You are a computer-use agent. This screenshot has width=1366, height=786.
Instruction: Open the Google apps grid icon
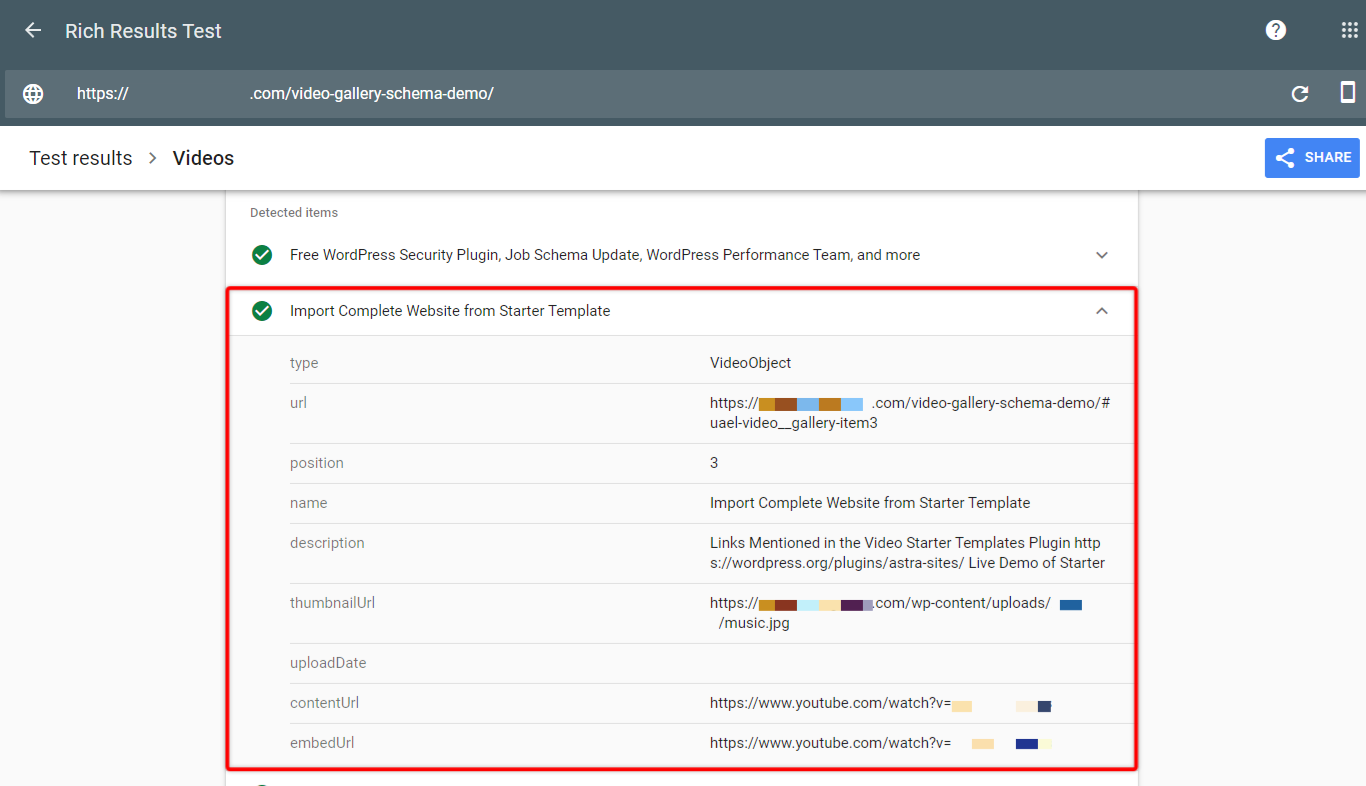pyautogui.click(x=1349, y=30)
